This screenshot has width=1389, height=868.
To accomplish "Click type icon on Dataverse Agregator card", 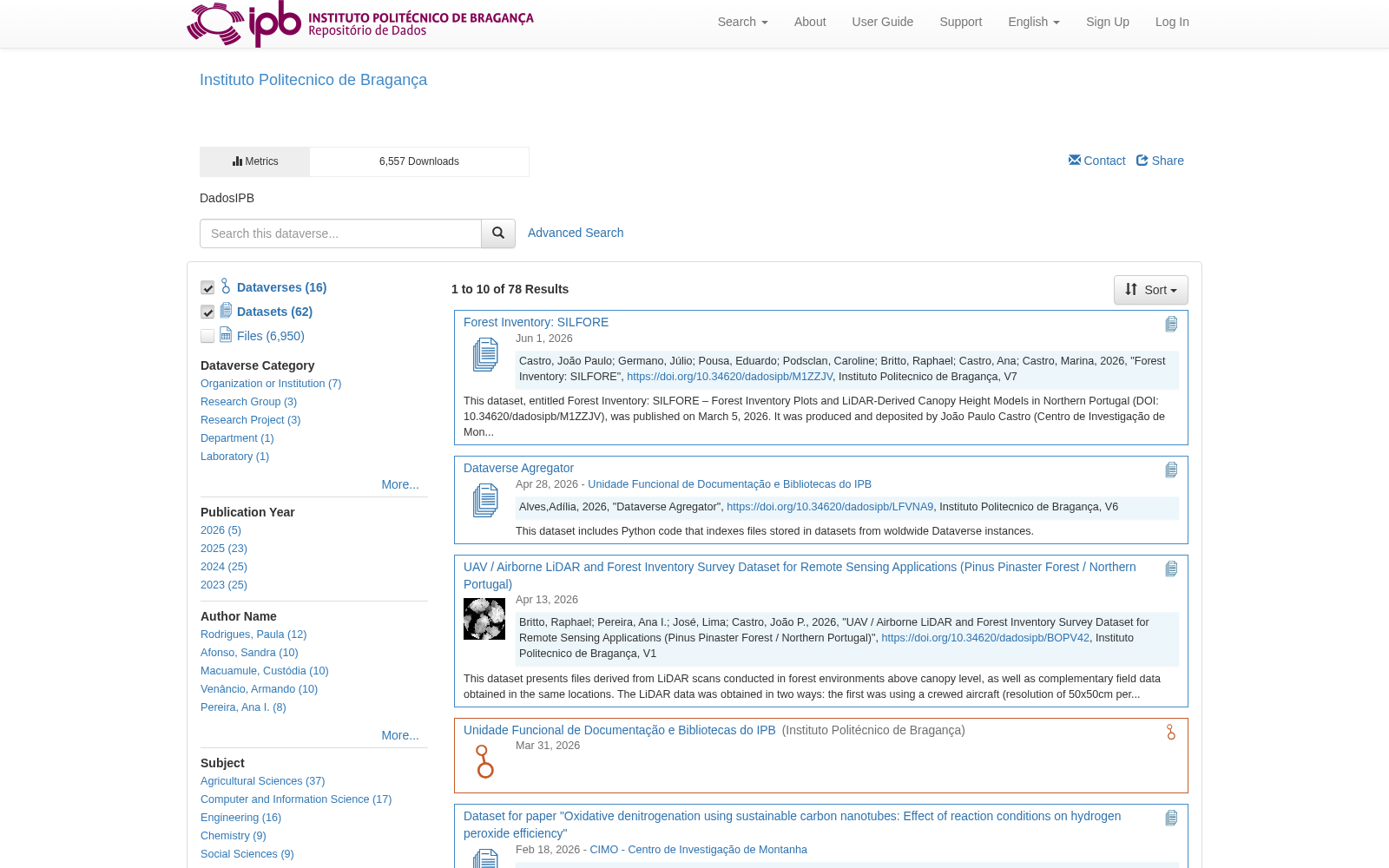I will point(1171,470).
